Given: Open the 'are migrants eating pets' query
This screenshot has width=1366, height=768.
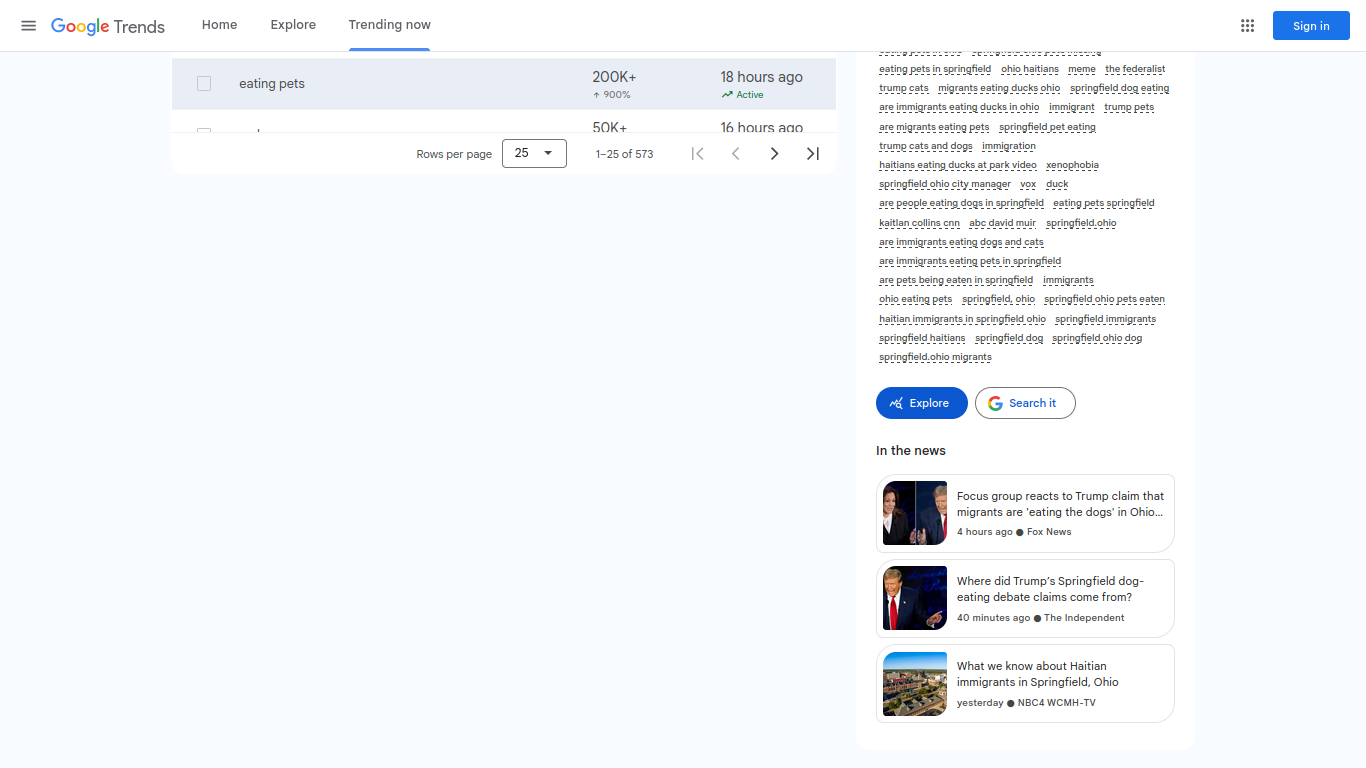Looking at the screenshot, I should (x=934, y=127).
